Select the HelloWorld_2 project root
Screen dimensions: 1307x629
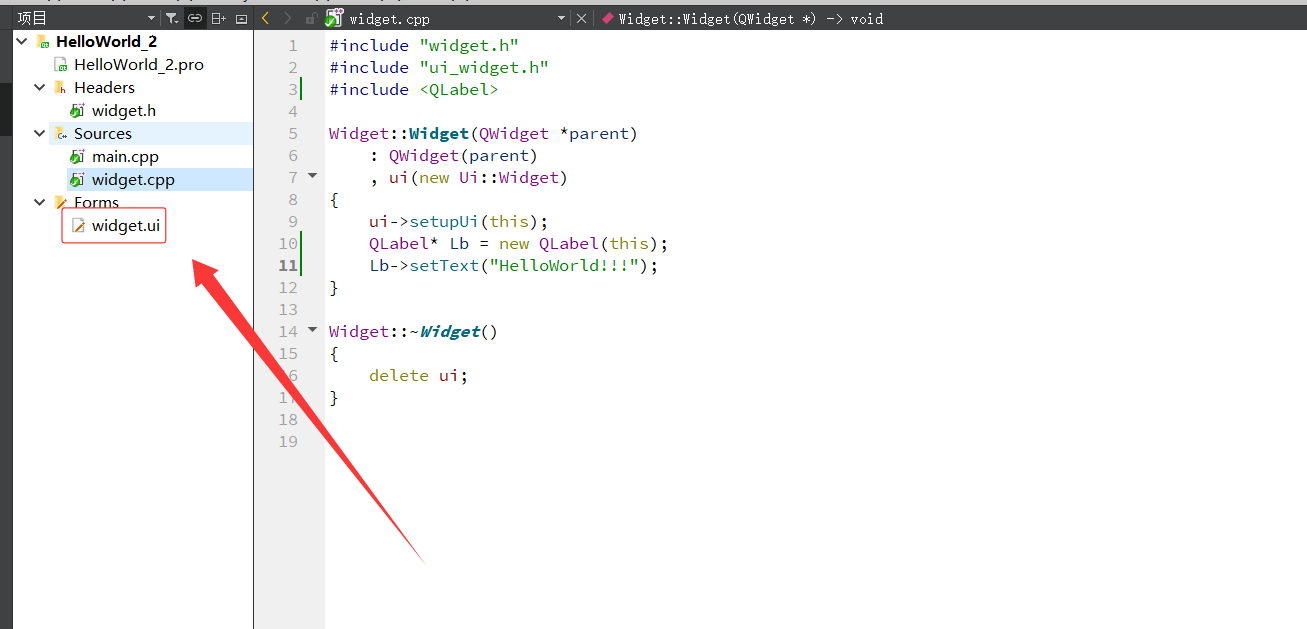pyautogui.click(x=106, y=42)
